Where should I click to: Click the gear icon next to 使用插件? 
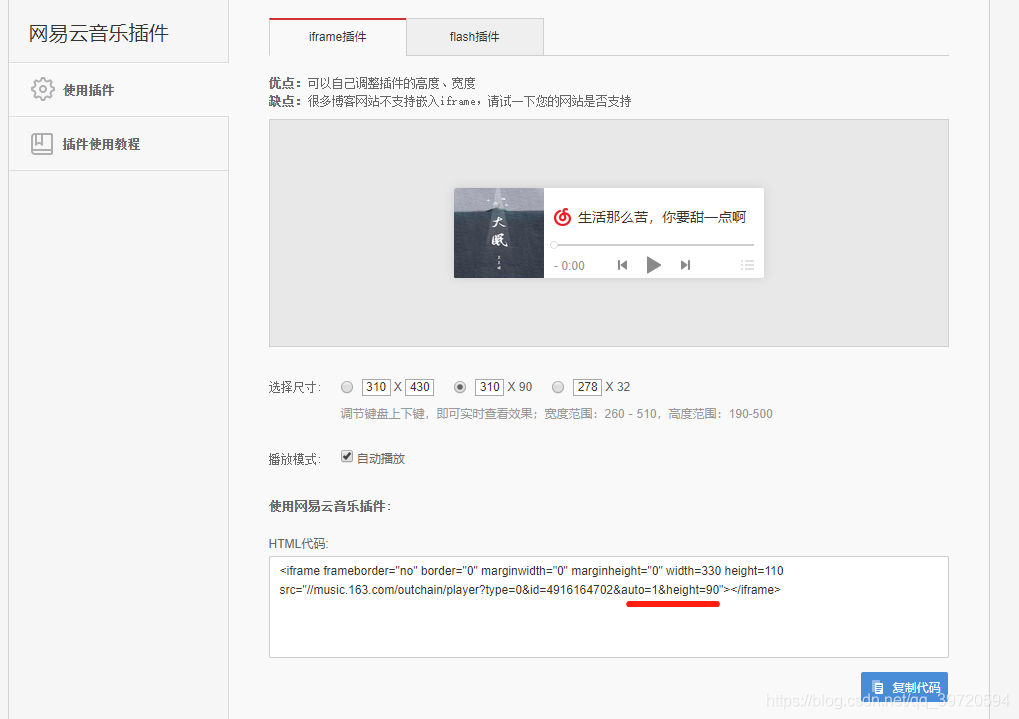(x=43, y=89)
